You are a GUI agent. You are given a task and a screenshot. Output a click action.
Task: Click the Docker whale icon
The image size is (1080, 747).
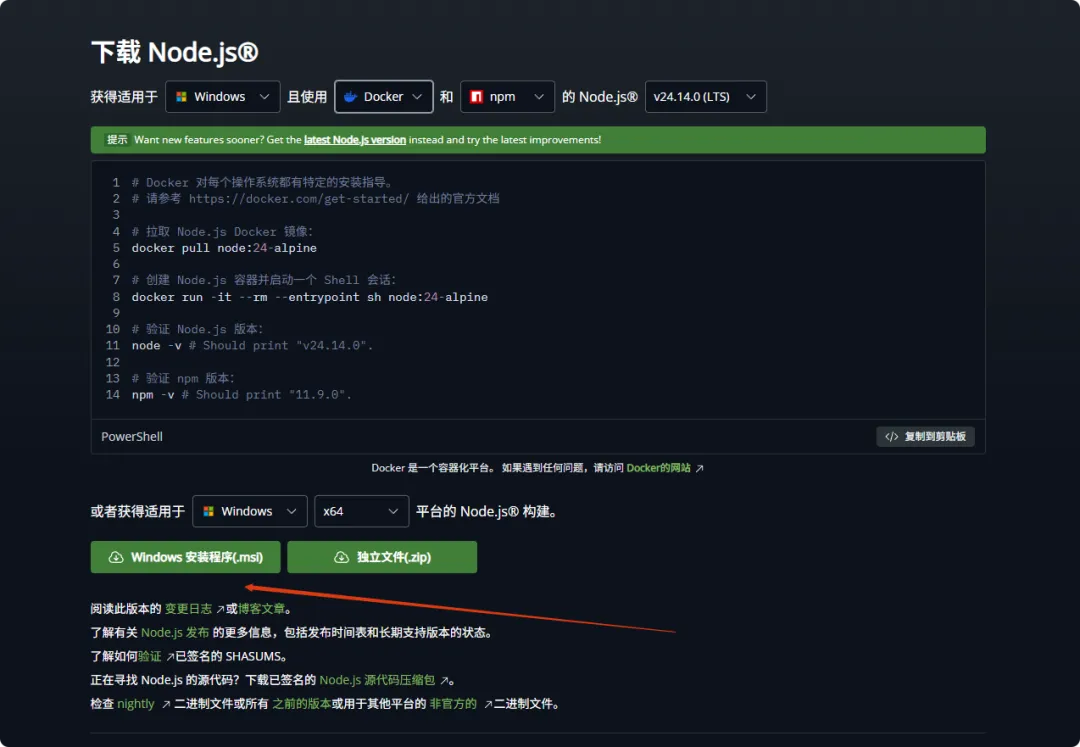pyautogui.click(x=351, y=96)
